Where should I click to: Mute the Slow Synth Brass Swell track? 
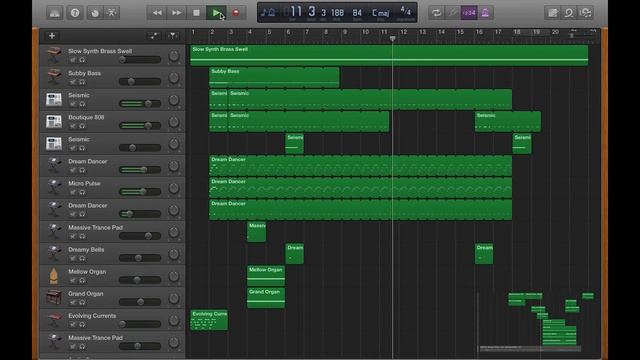[x=73, y=60]
